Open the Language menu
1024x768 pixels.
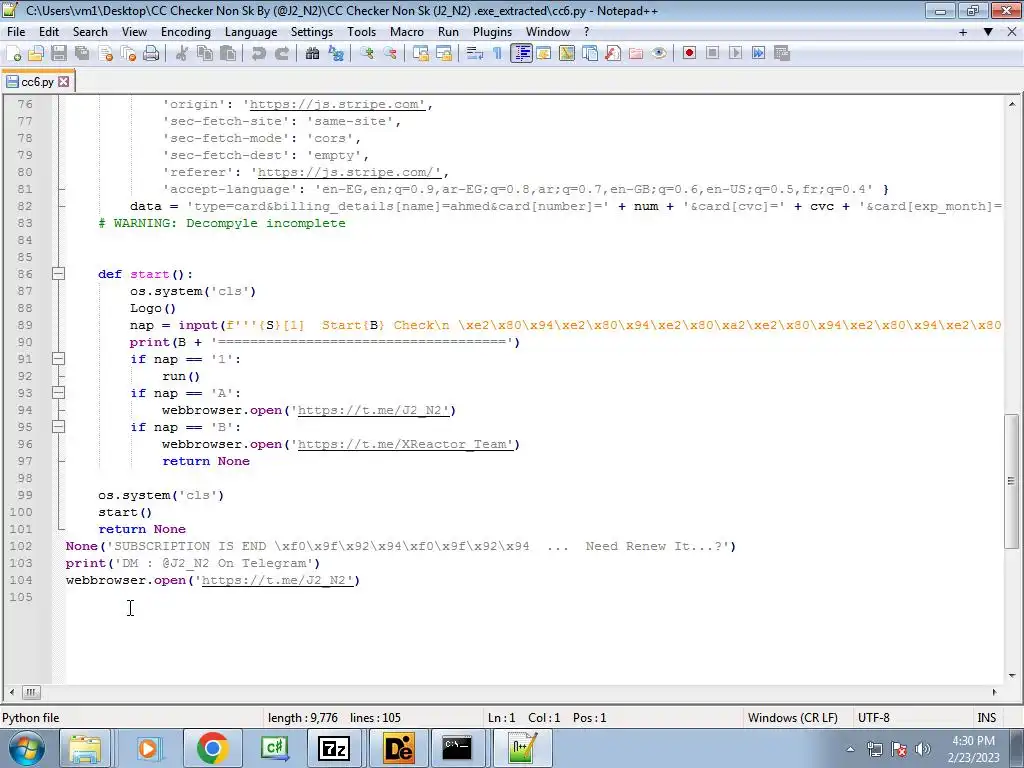point(251,31)
